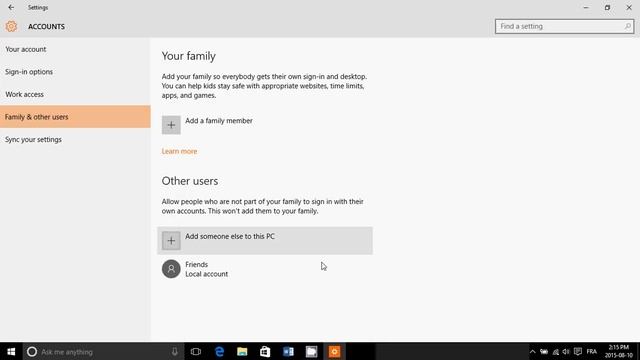The image size is (640, 360).
Task: Open Sync your settings section
Action: click(75, 140)
